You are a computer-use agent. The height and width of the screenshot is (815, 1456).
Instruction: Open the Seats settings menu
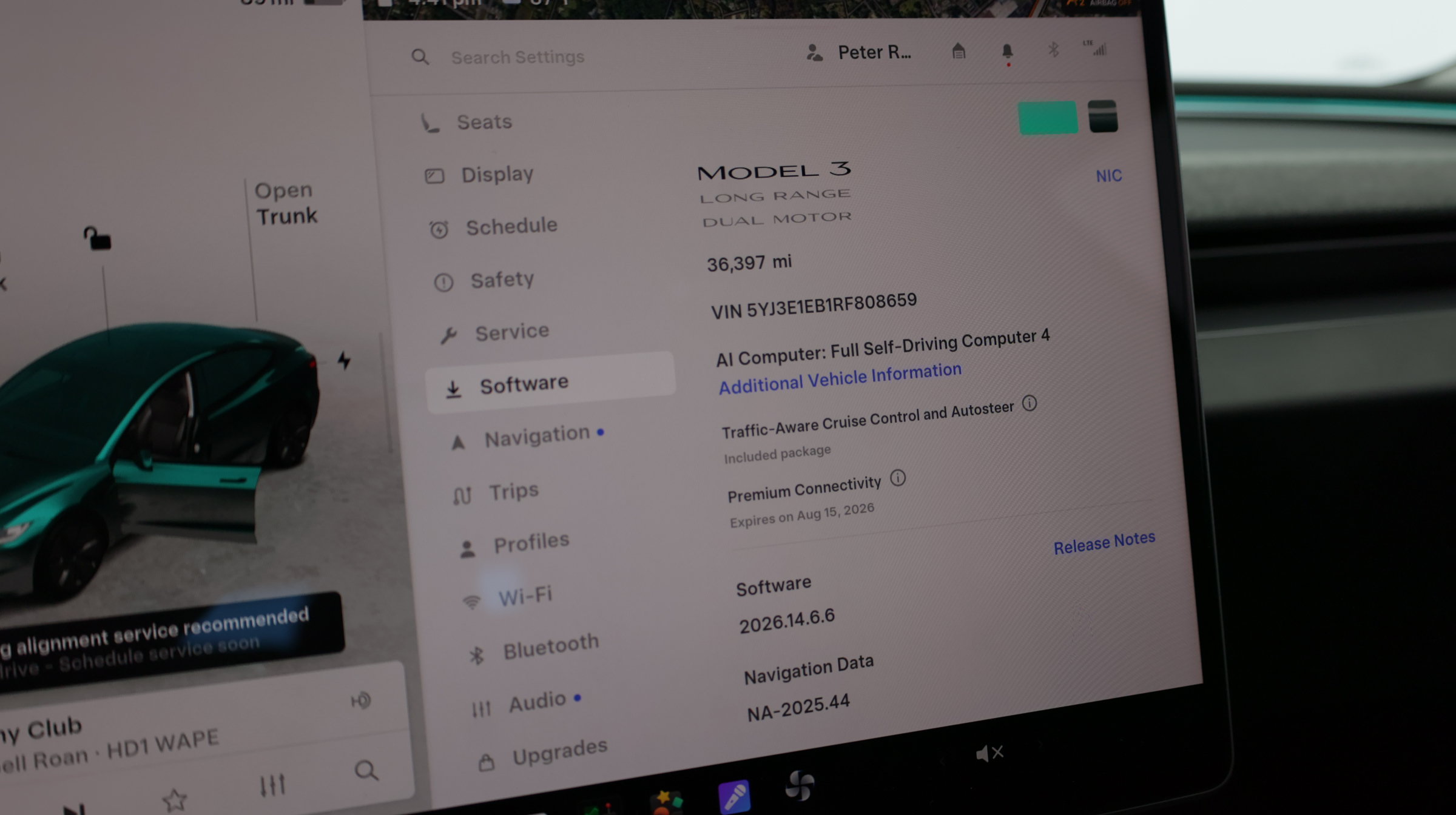pyautogui.click(x=467, y=122)
